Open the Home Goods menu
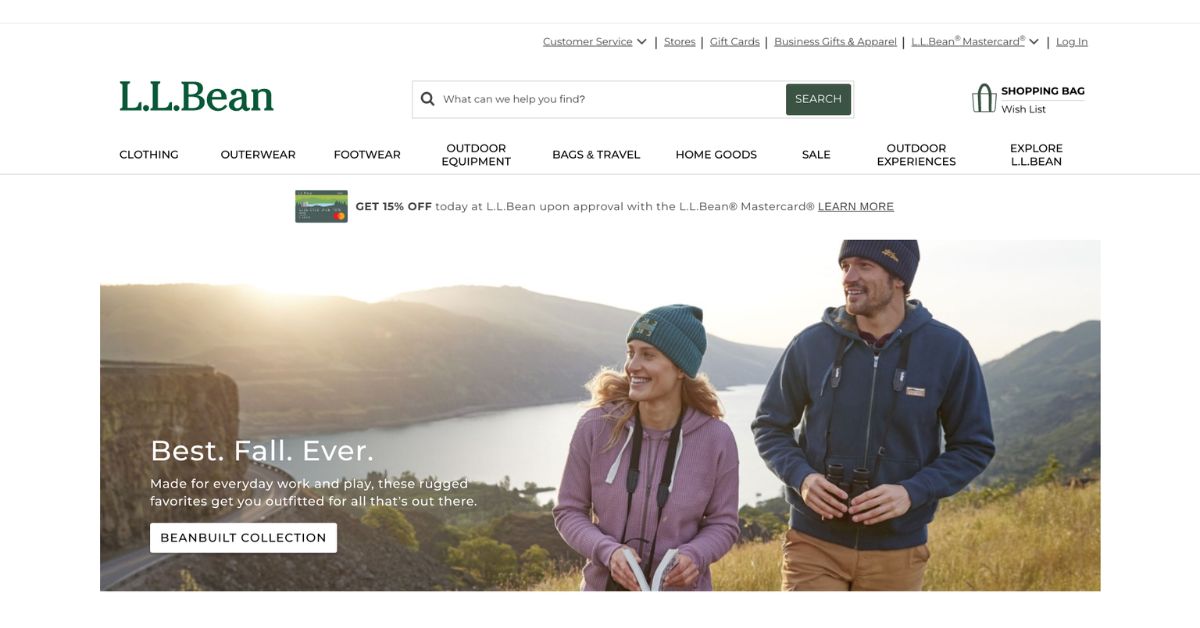 (x=716, y=155)
